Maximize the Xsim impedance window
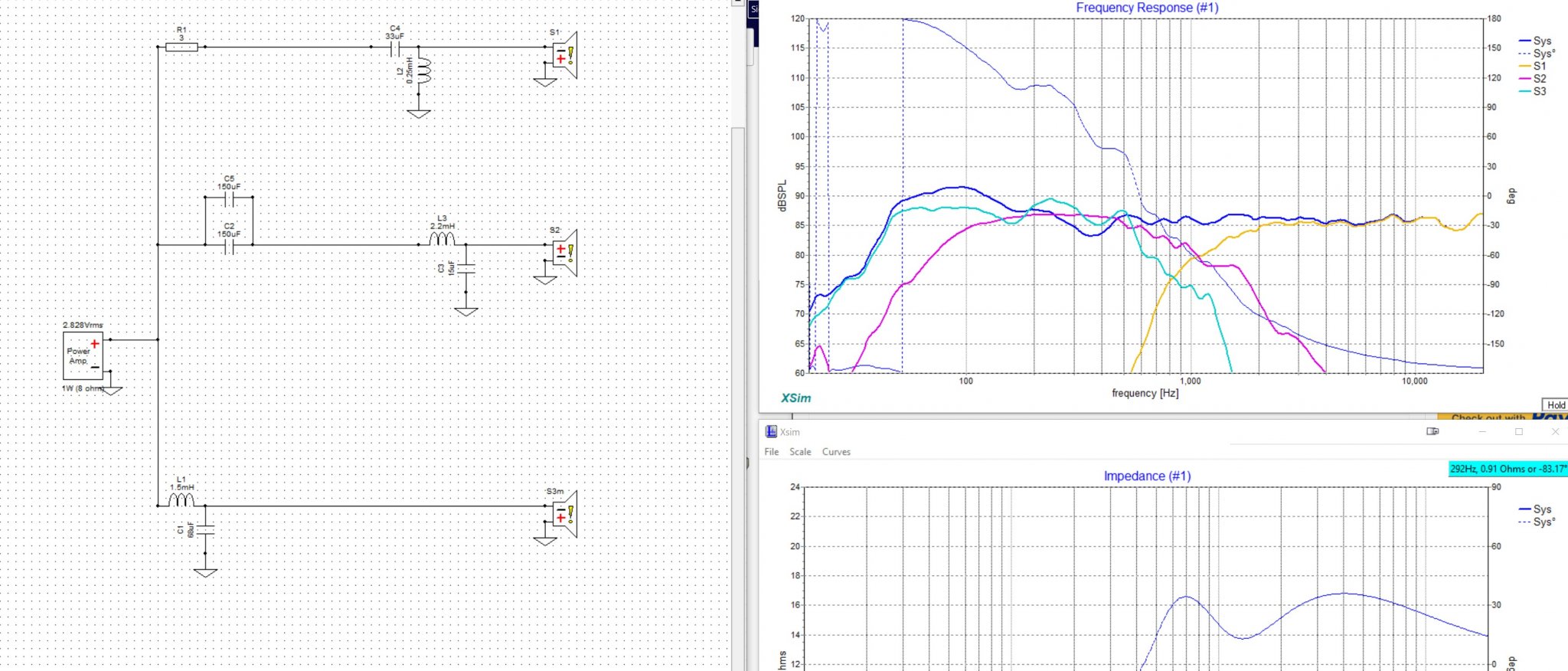Image resolution: width=1568 pixels, height=671 pixels. pos(1519,431)
